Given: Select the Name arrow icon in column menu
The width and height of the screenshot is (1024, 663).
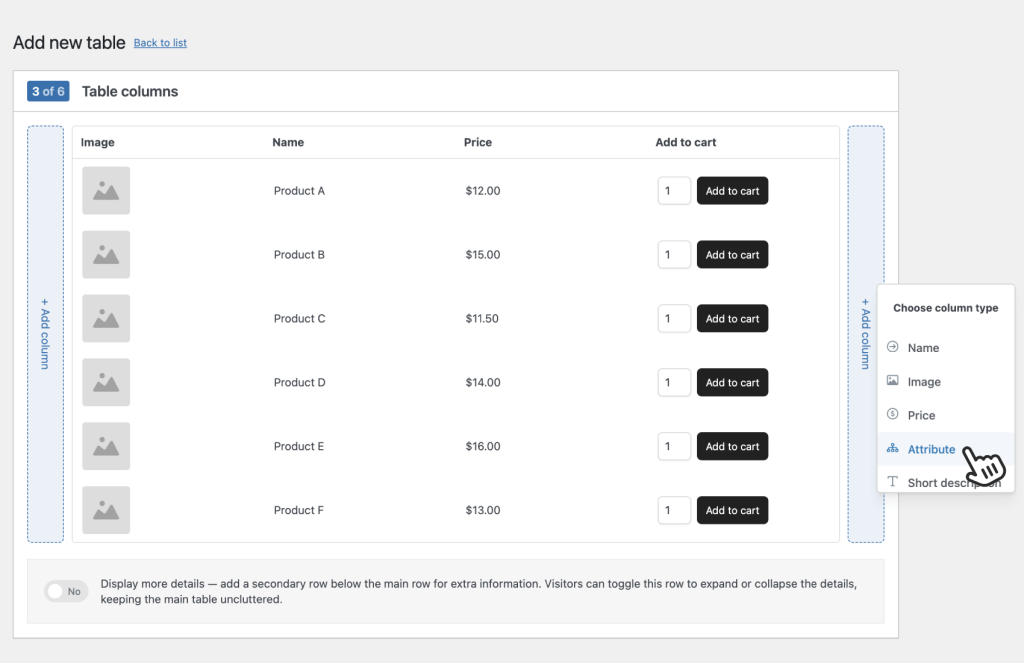Looking at the screenshot, I should click(894, 347).
